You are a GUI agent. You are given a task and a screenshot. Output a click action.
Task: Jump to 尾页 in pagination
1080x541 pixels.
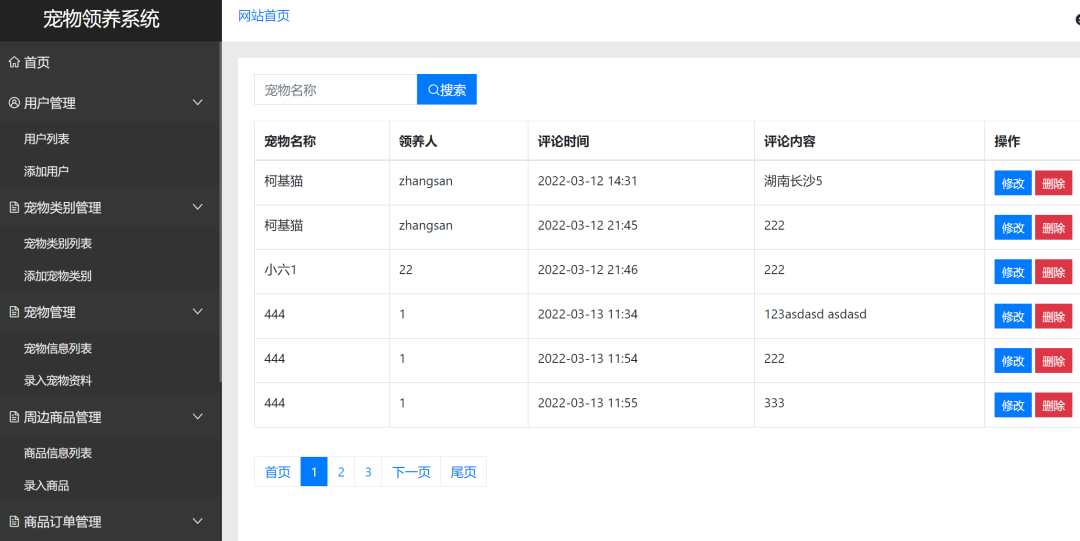click(x=464, y=471)
